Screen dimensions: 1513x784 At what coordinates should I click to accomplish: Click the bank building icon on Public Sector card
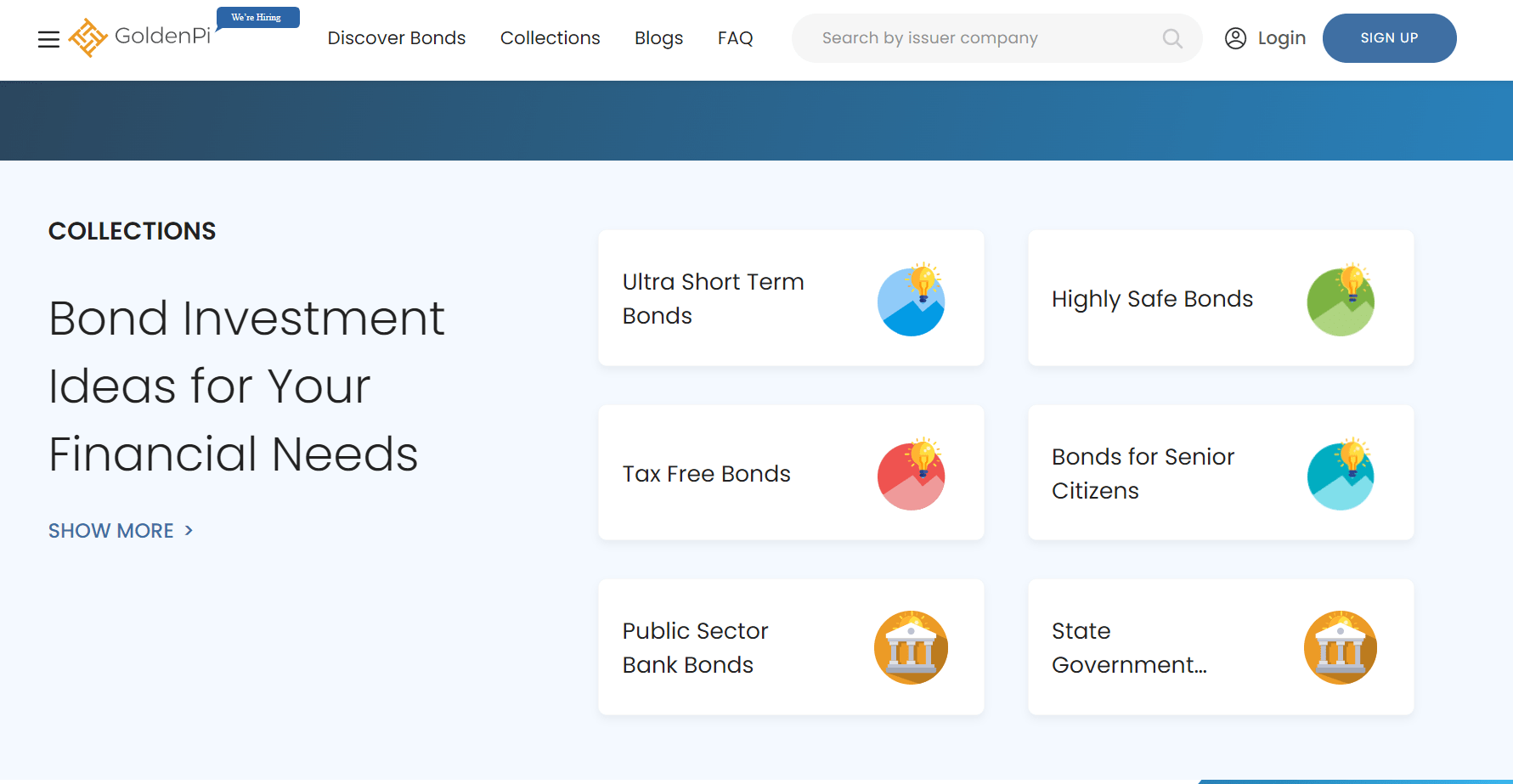[911, 647]
